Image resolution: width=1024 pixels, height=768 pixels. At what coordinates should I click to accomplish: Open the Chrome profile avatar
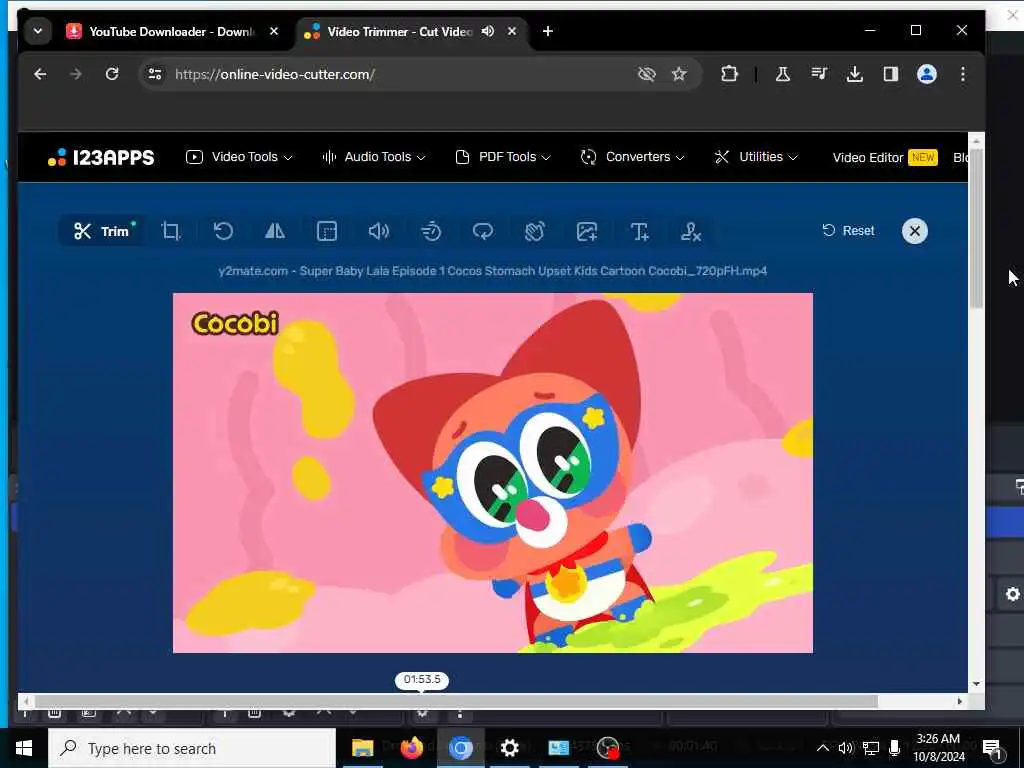927,74
